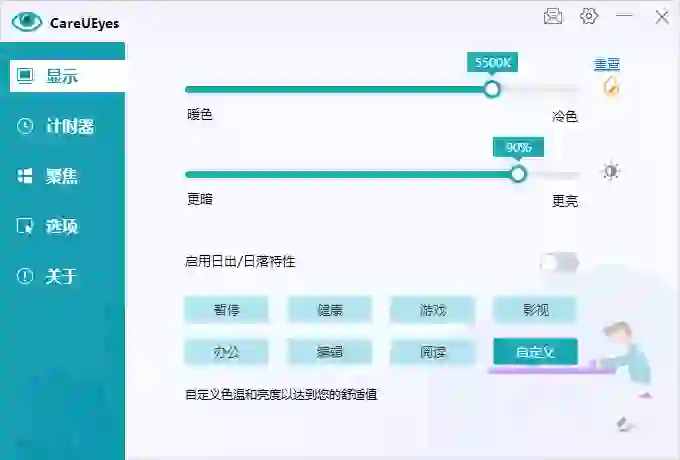This screenshot has height=460, width=680.
Task: Select the 影视 movie preset
Action: (536, 310)
